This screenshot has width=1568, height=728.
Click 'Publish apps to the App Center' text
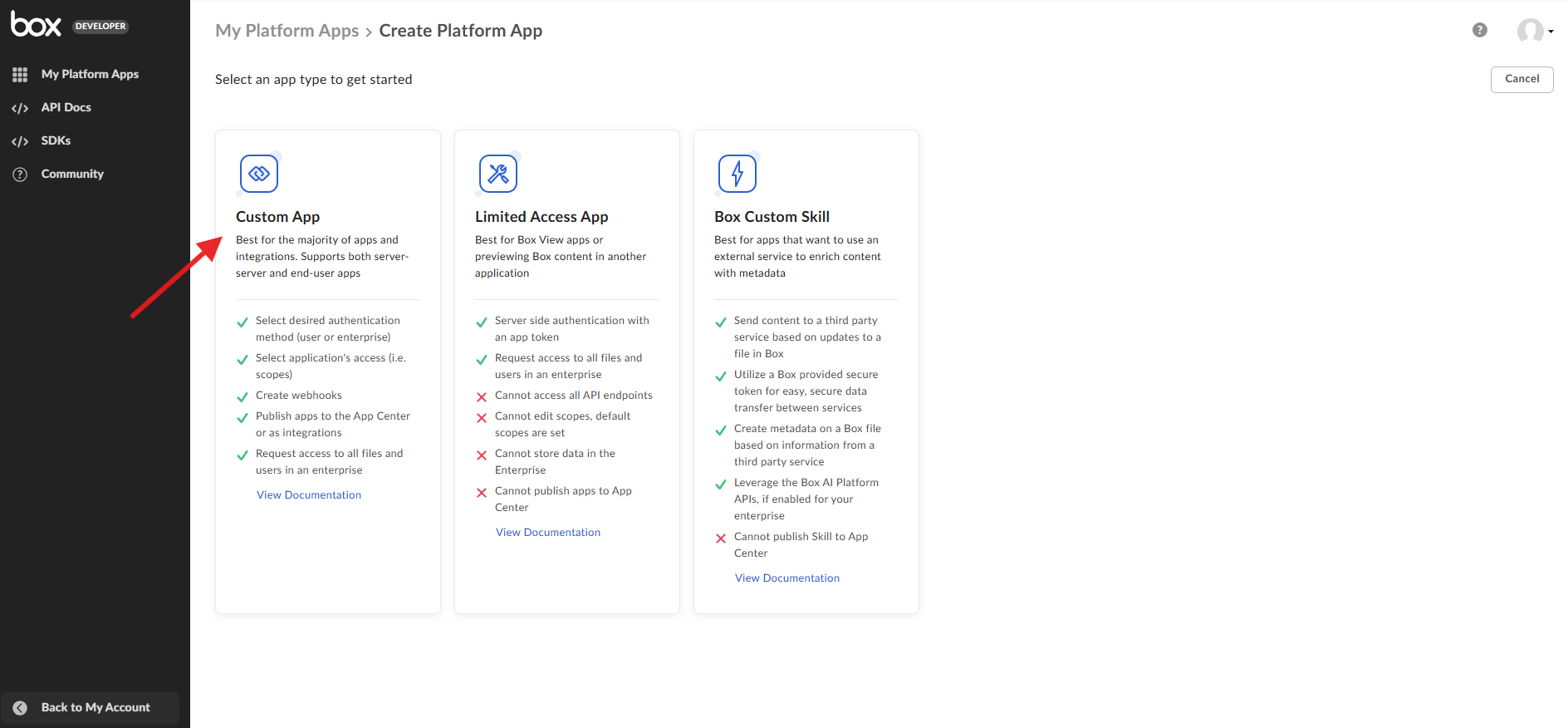point(333,425)
